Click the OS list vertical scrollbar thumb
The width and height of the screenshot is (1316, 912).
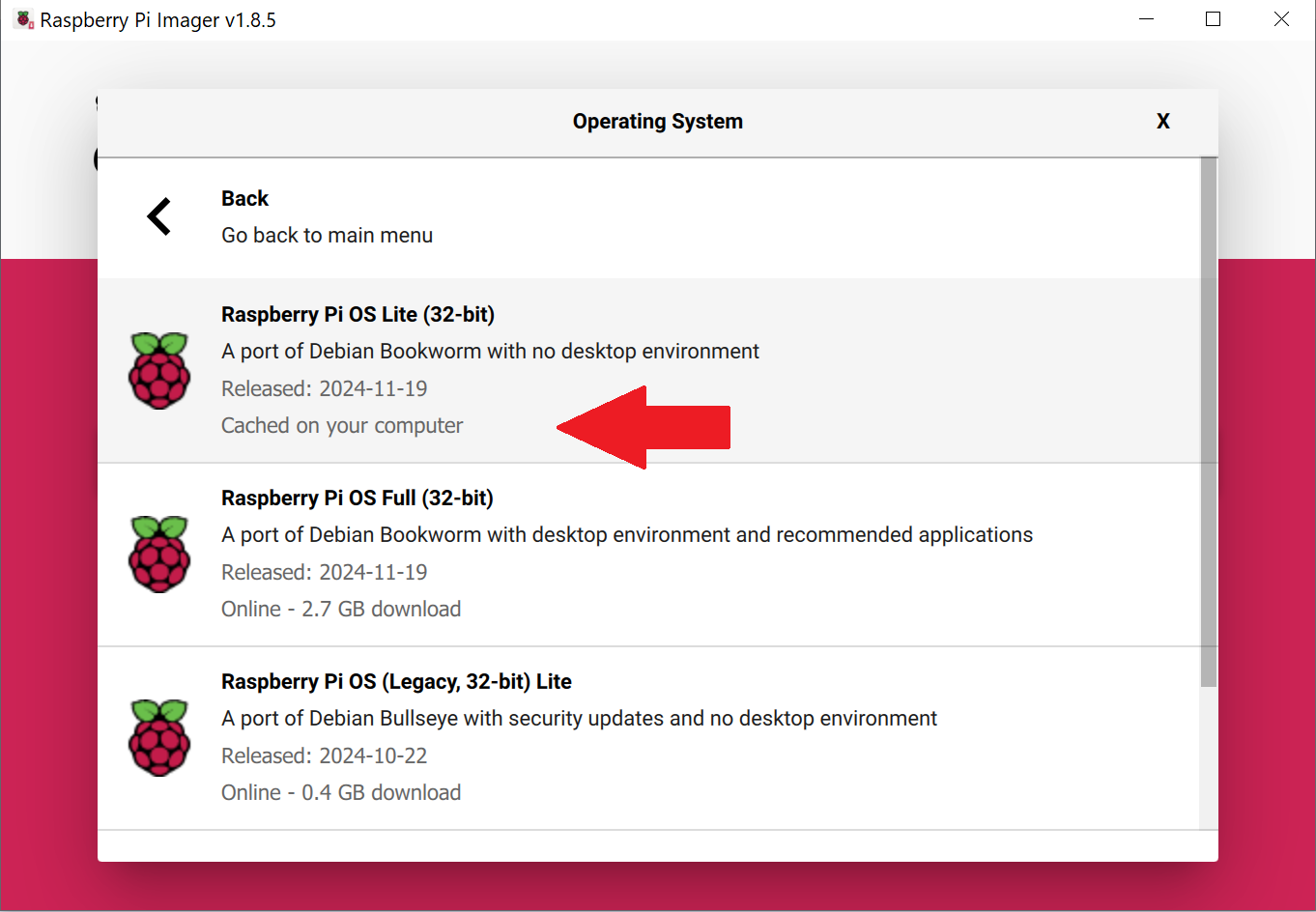click(x=1209, y=422)
